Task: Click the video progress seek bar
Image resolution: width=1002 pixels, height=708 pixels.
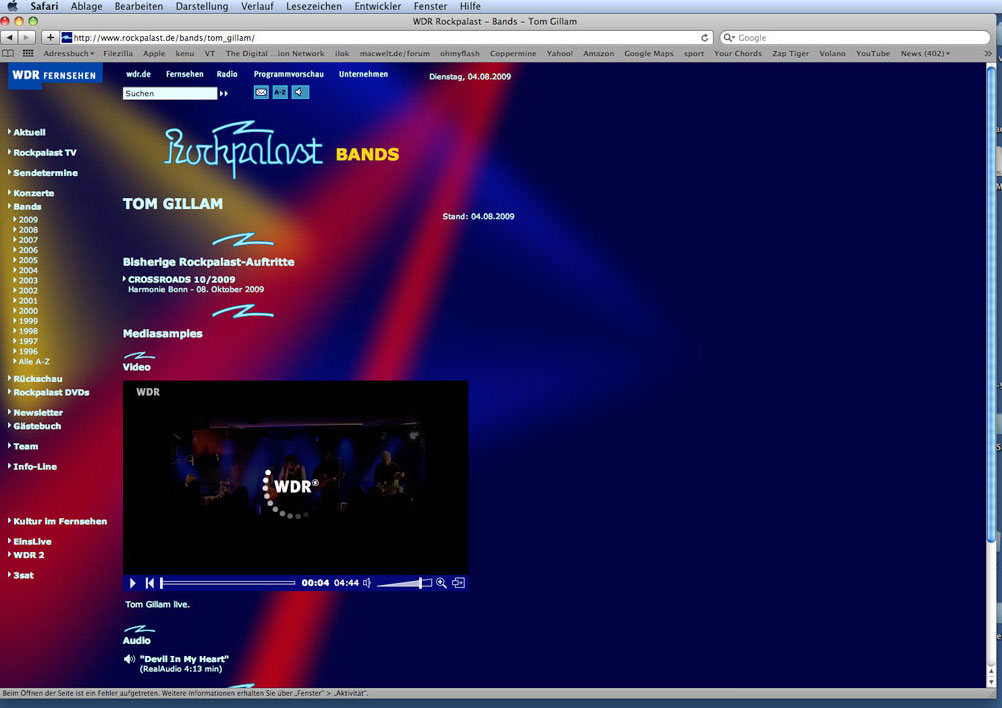Action: [x=228, y=583]
